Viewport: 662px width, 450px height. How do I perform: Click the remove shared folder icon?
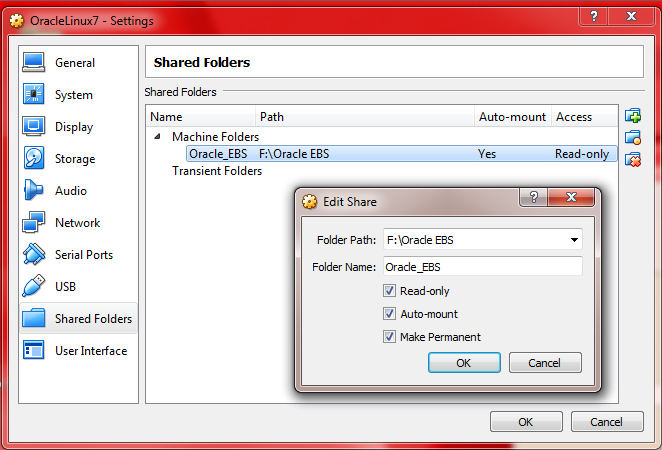(x=633, y=160)
